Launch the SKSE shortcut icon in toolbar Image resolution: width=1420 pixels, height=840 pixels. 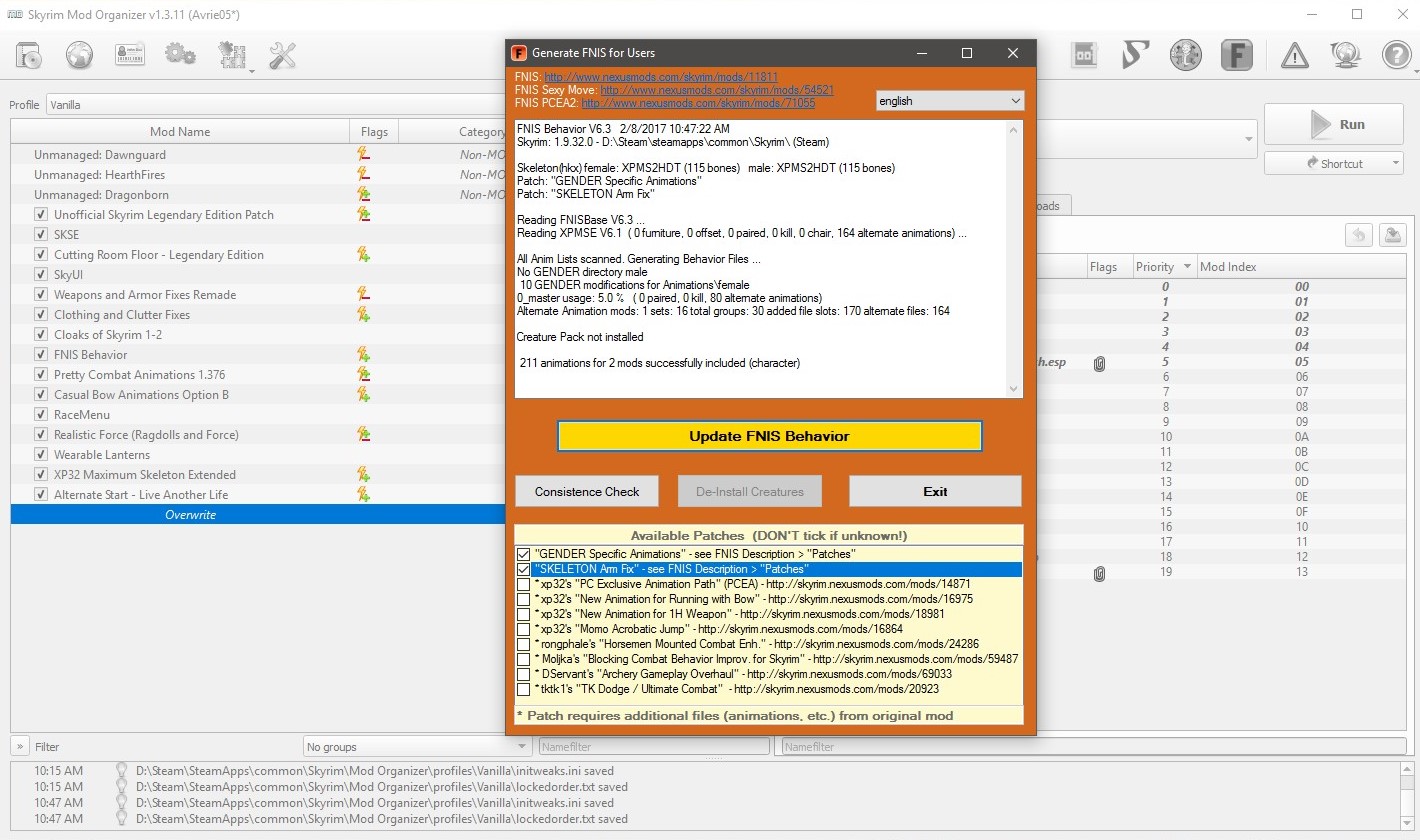tap(1135, 55)
